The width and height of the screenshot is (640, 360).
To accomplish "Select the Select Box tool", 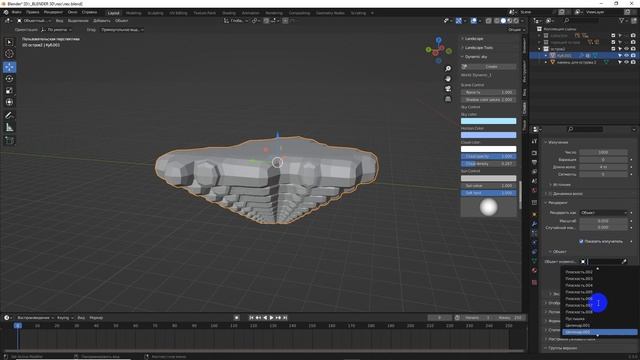I will 9,42.
